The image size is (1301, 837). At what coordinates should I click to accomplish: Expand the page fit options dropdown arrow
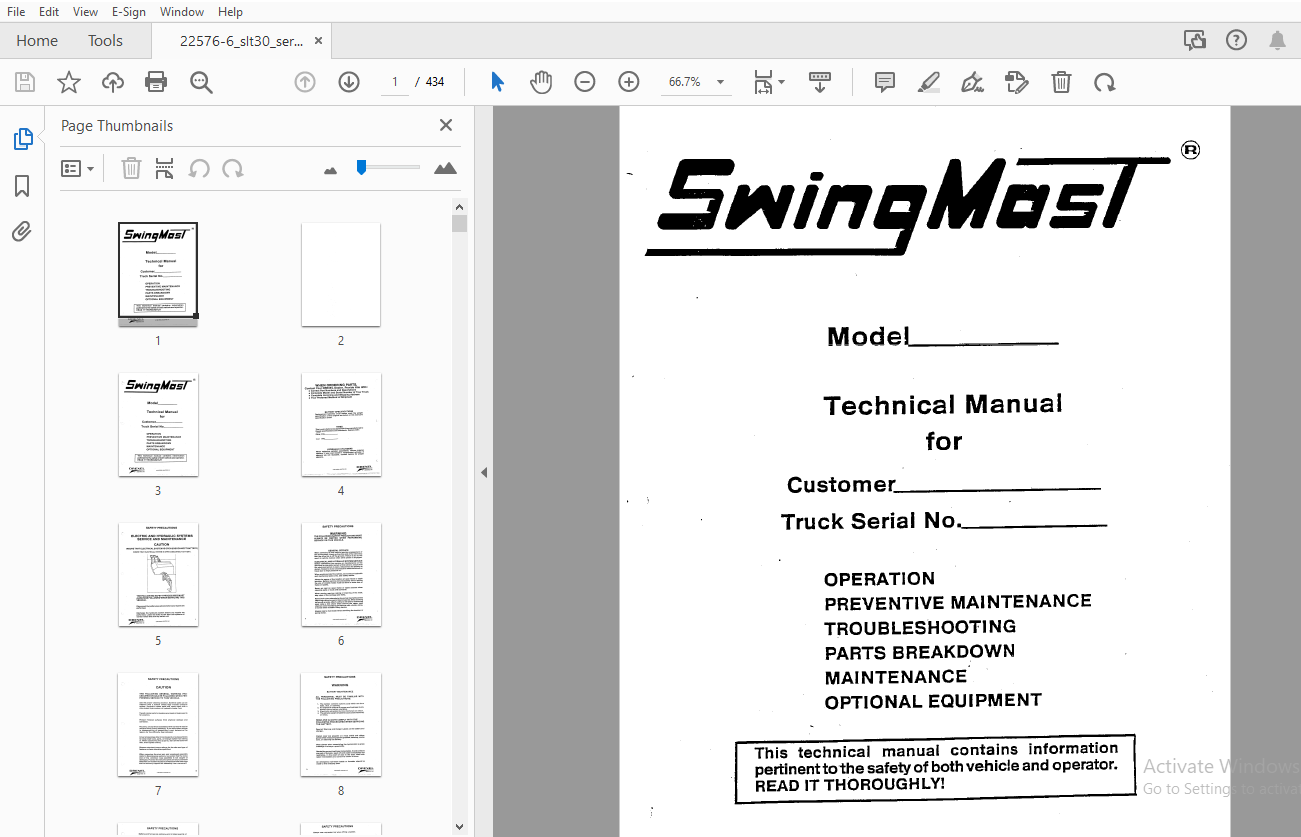coord(781,82)
